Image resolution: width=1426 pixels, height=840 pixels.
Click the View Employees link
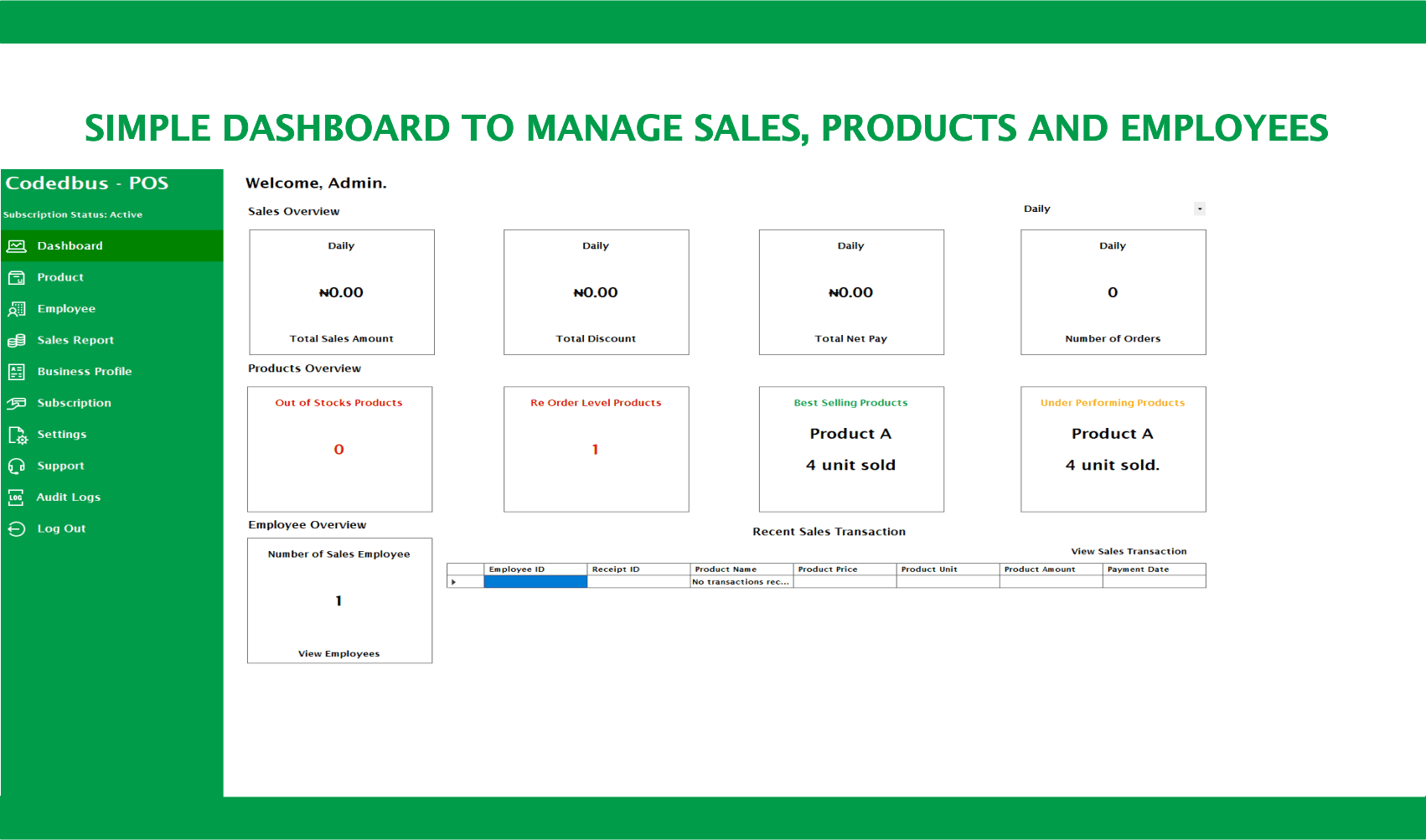coord(338,654)
